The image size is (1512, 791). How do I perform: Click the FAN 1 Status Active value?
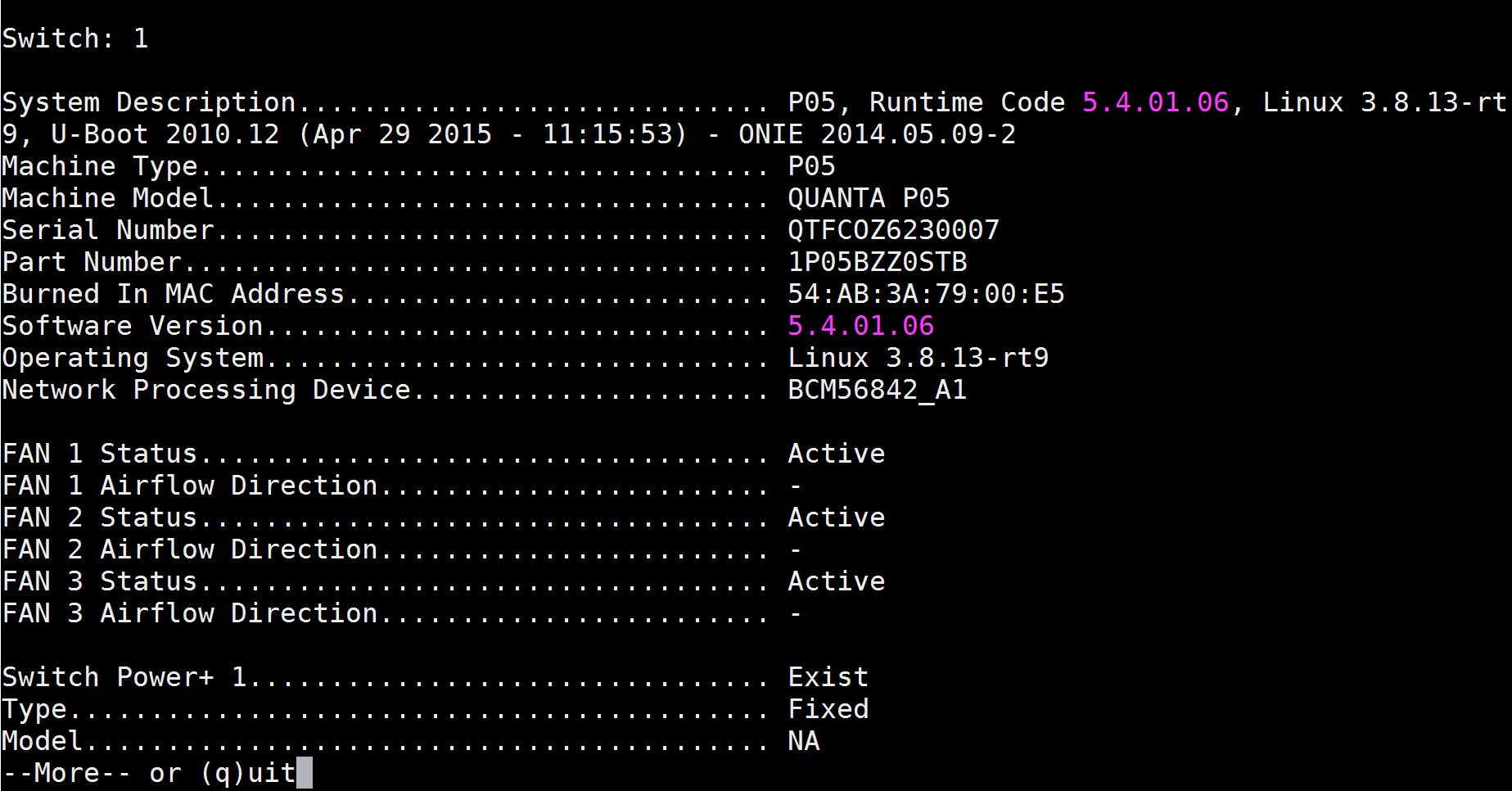[x=836, y=454]
